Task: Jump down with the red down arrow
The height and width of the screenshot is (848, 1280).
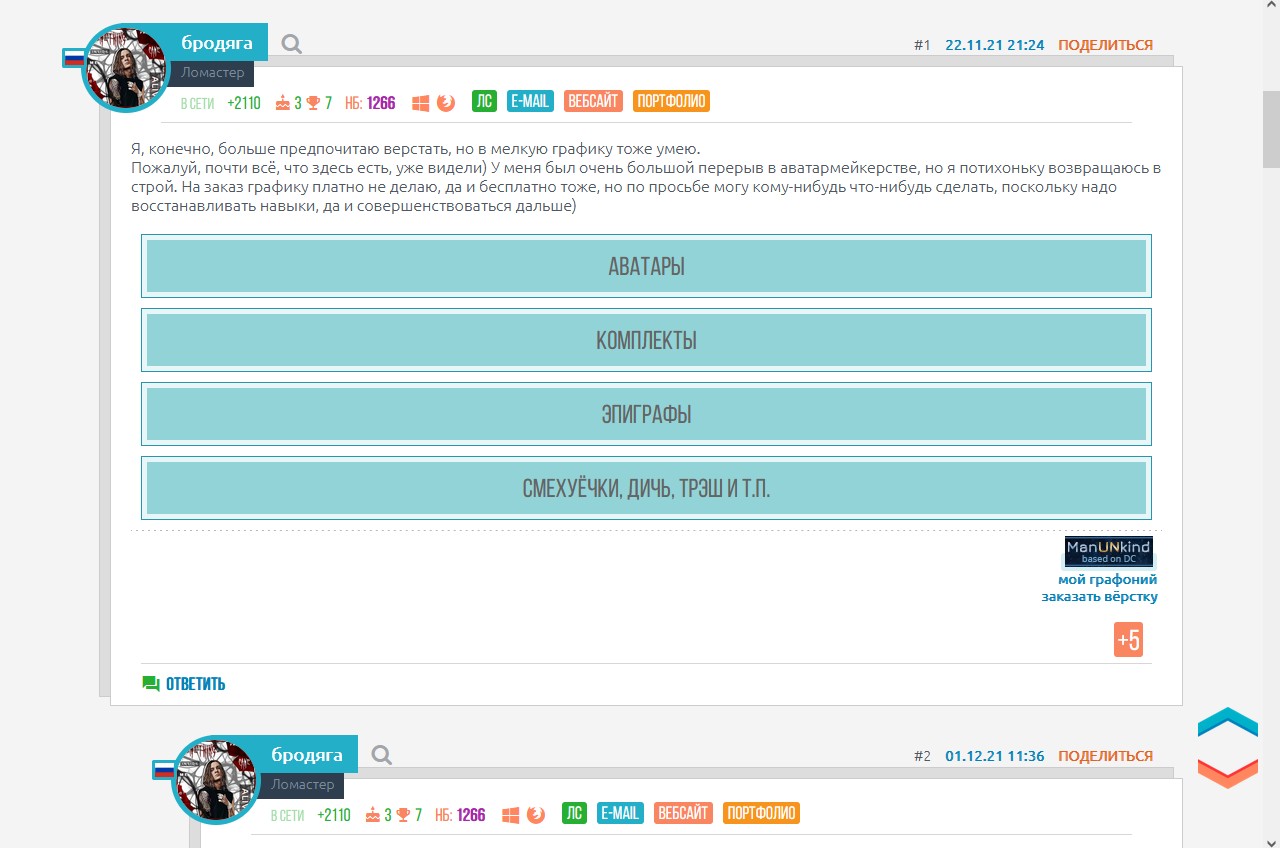Action: click(1227, 773)
